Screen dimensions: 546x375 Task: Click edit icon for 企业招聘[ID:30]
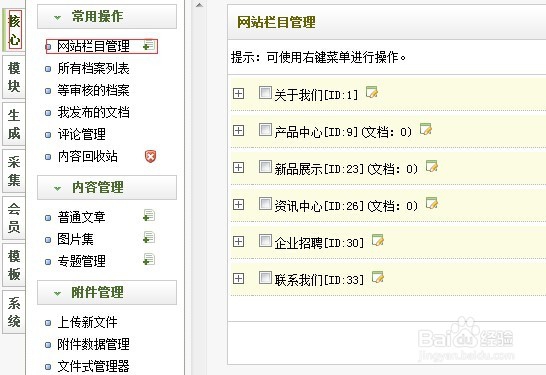click(378, 240)
